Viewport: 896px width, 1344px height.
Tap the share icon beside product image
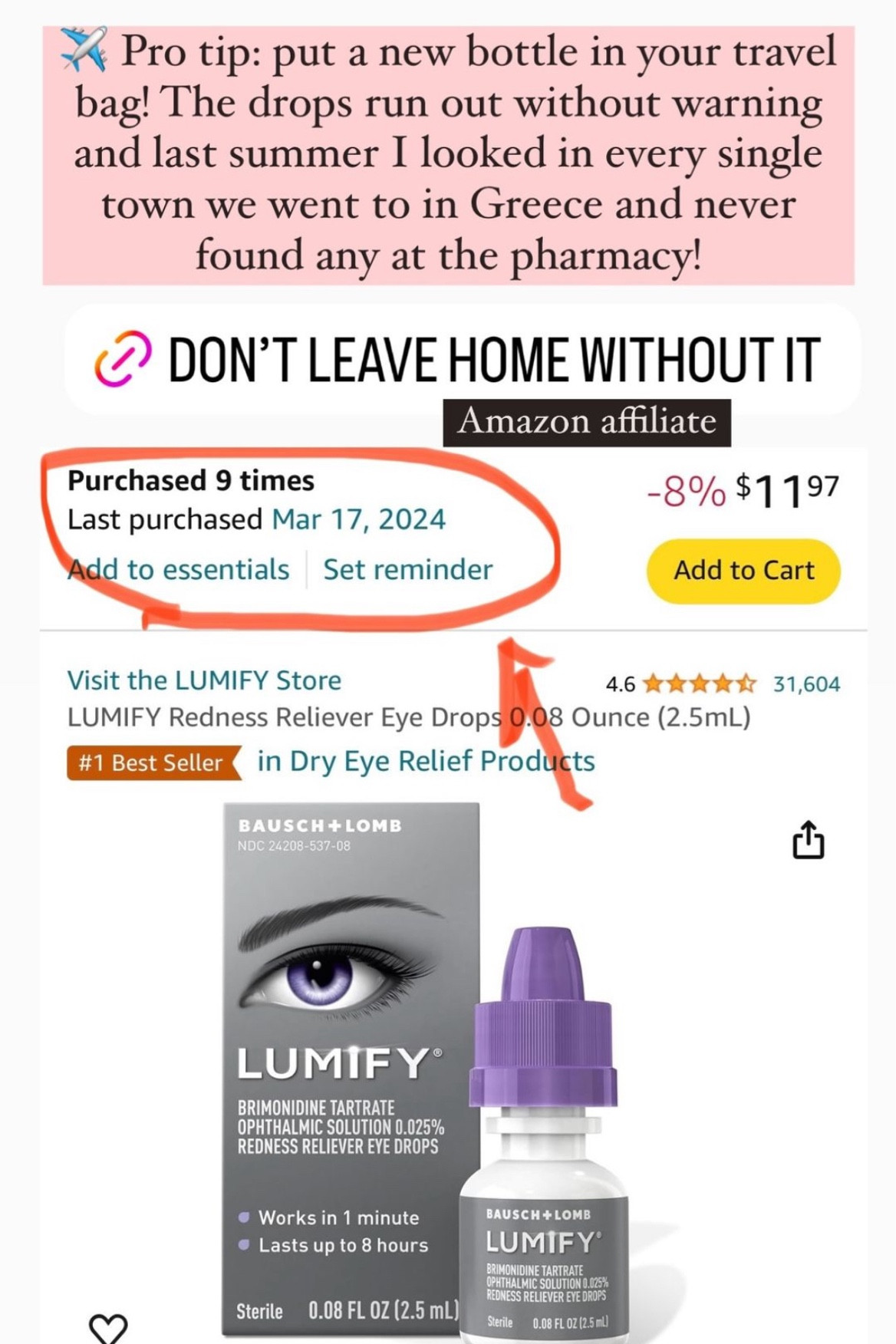click(808, 840)
